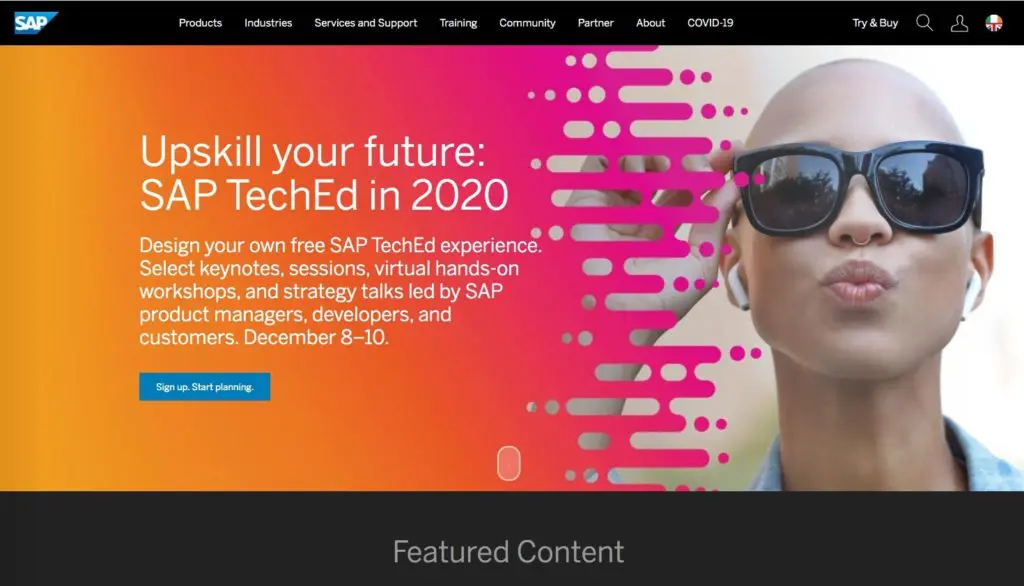Click the scroll-down mouse indicator icon
The width and height of the screenshot is (1024, 586).
point(509,463)
